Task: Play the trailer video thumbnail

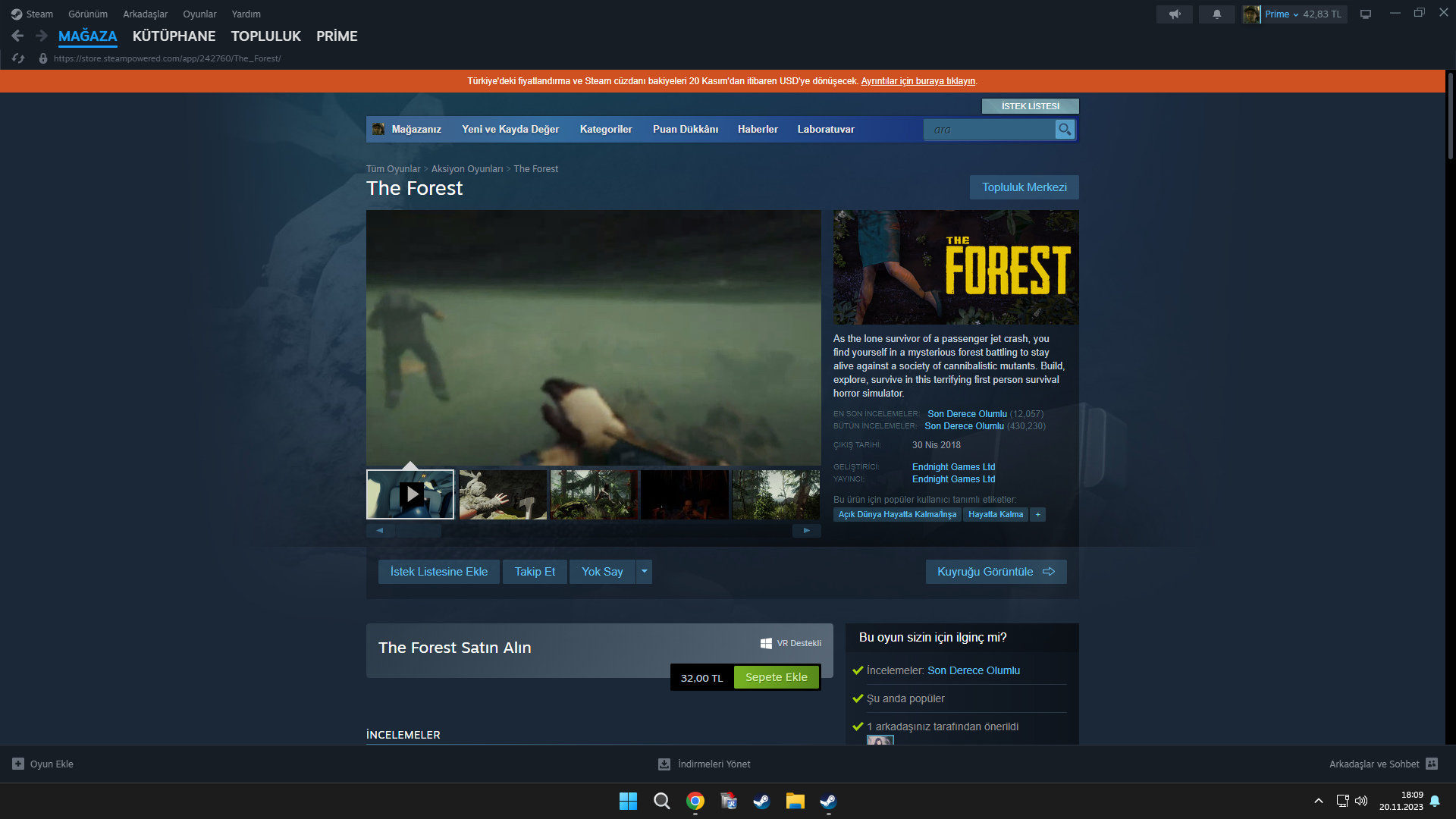Action: [410, 494]
